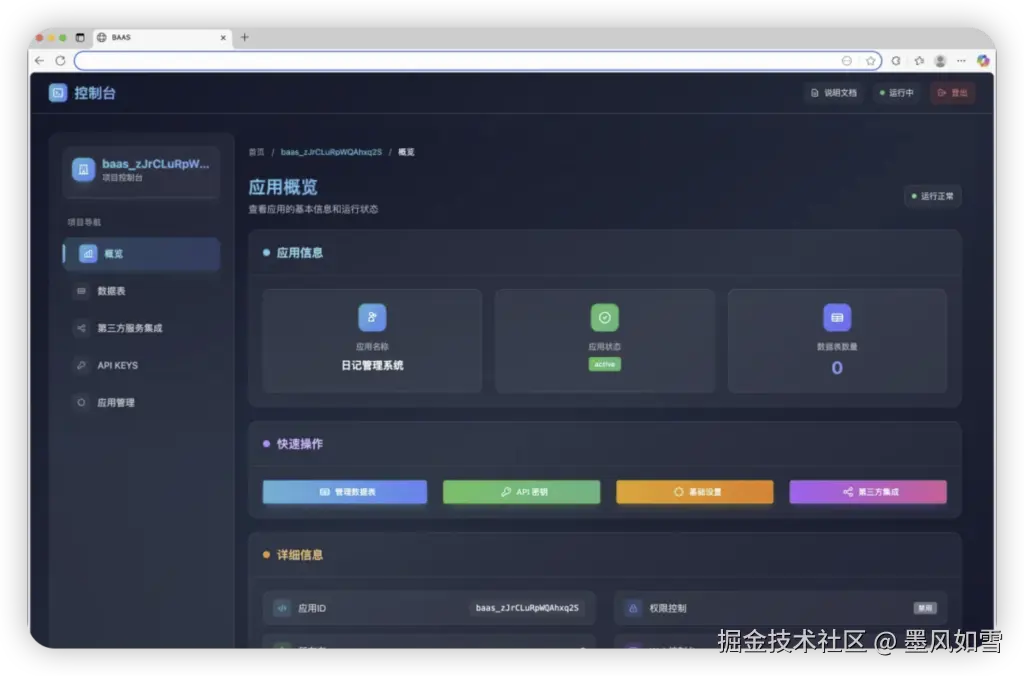Click the 应用名称 card icon
Screen dimensions: 1024x676
point(372,317)
